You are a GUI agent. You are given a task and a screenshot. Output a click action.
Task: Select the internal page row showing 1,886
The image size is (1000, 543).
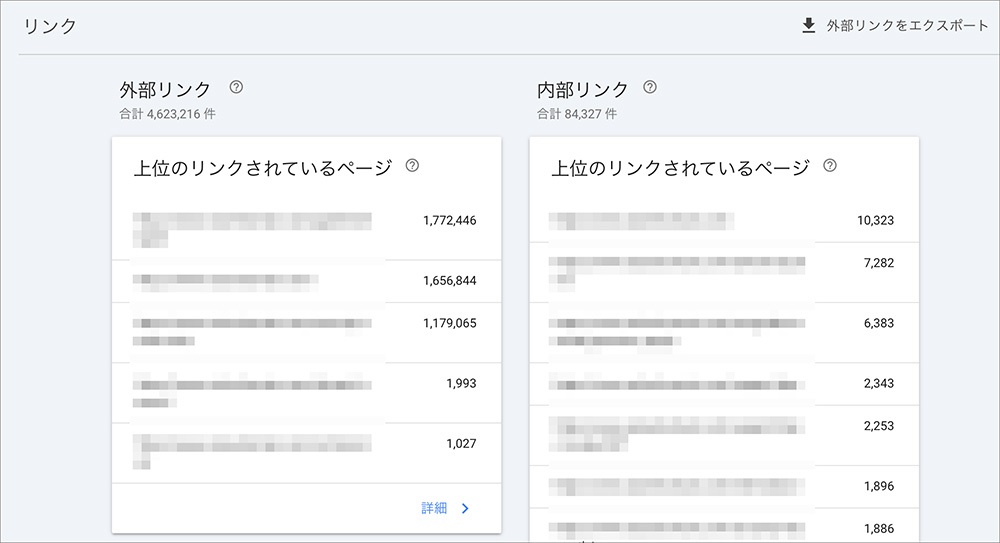tap(723, 528)
